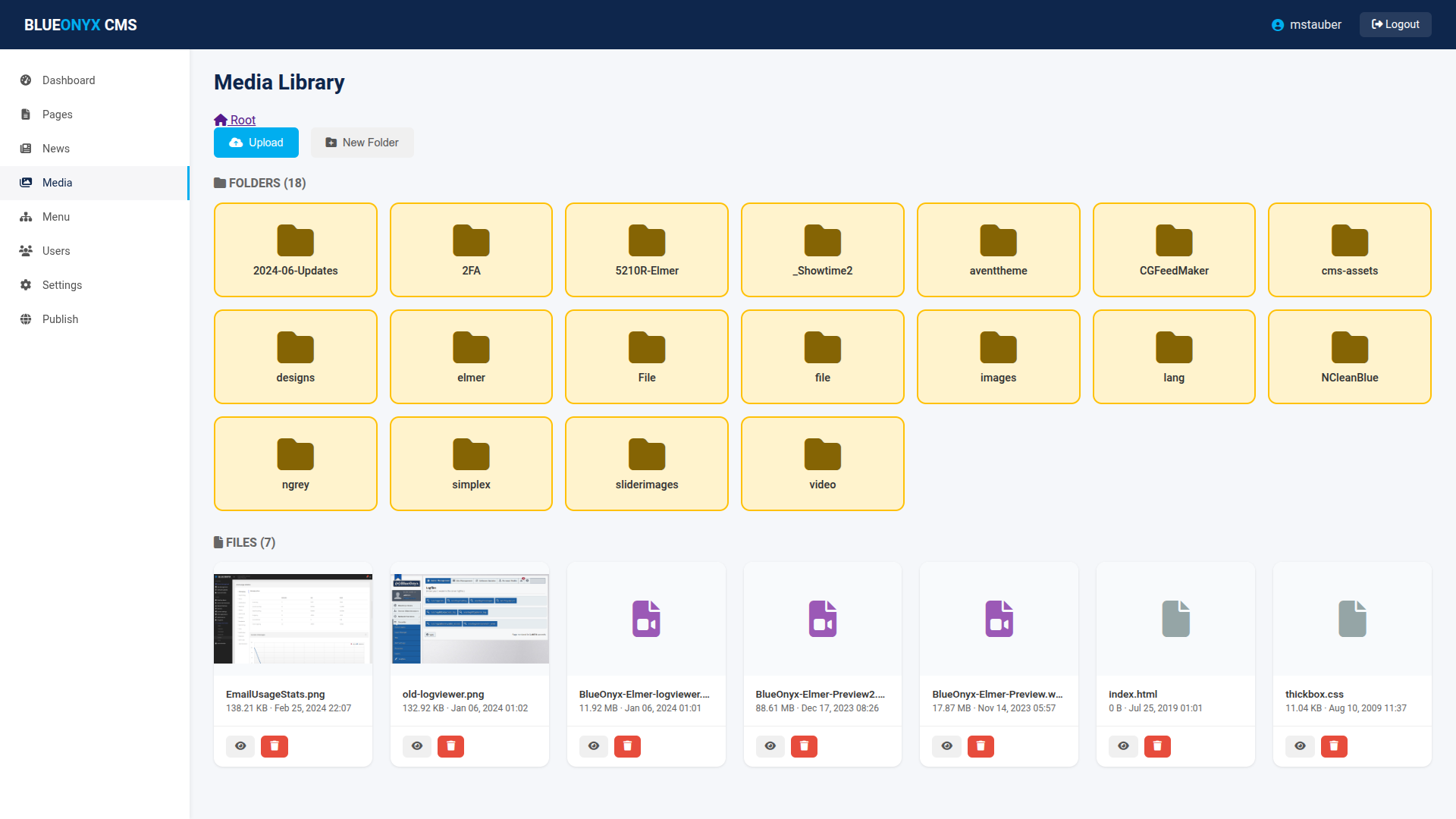
Task: Open the EmailUsageStats.png thumbnail
Action: [293, 619]
